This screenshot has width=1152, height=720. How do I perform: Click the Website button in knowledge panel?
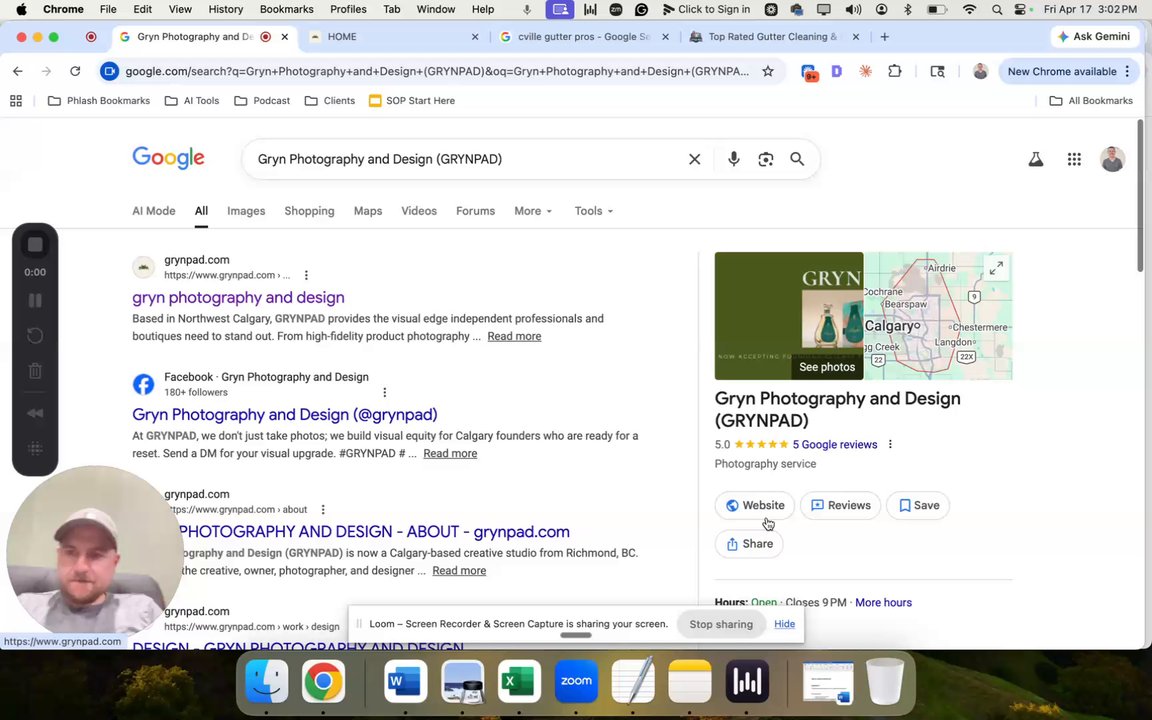click(755, 505)
